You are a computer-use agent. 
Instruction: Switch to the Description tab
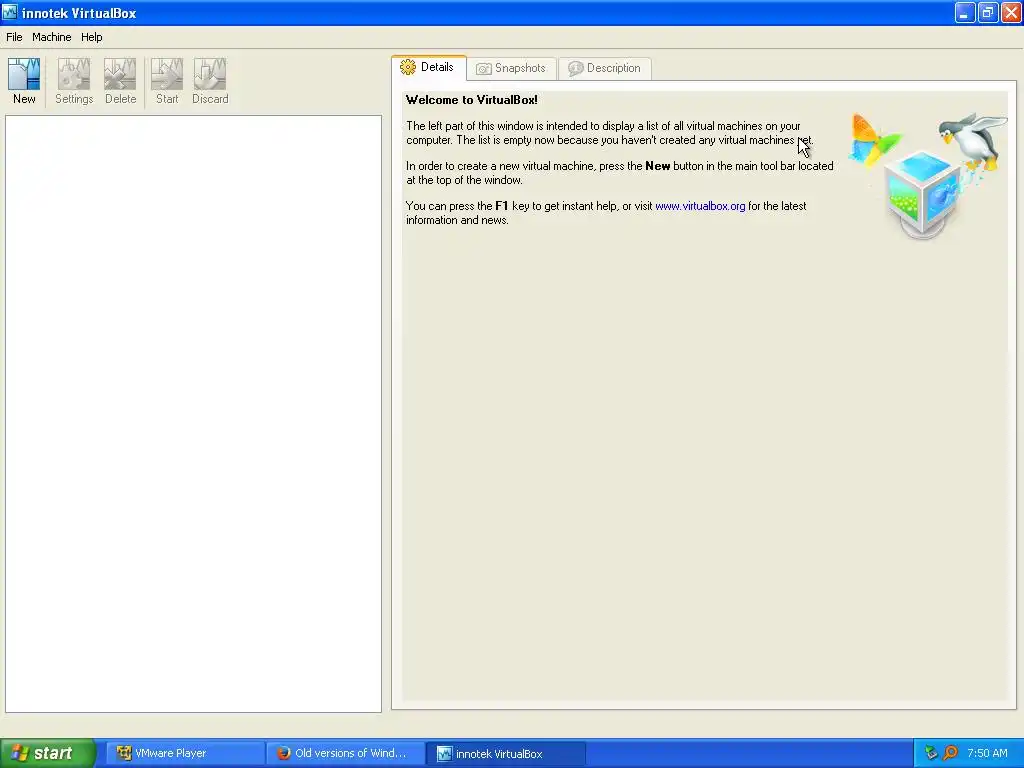click(x=605, y=68)
